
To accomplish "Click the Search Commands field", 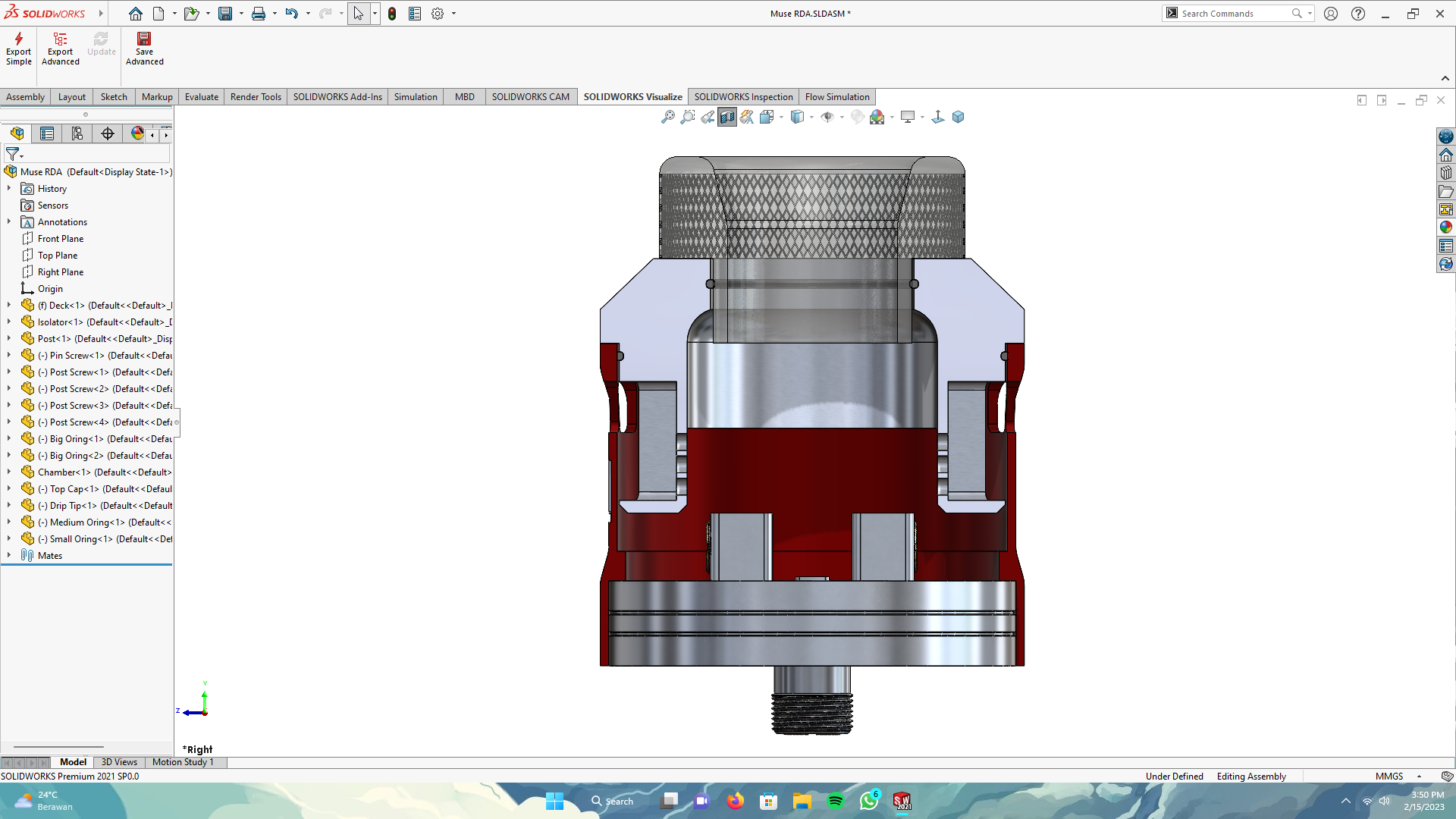I will 1234,14.
